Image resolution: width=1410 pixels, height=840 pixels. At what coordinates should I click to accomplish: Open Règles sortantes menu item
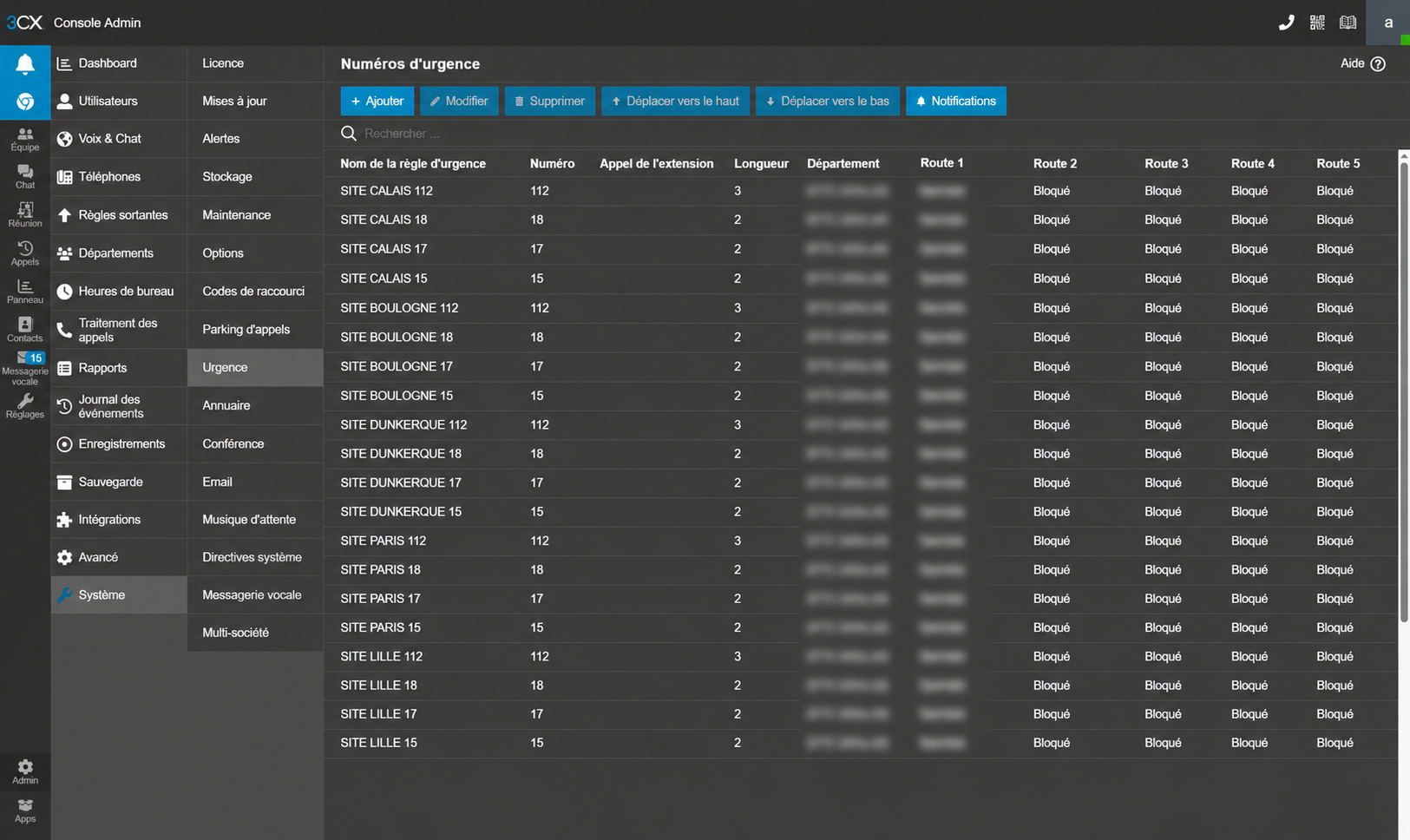coord(119,215)
